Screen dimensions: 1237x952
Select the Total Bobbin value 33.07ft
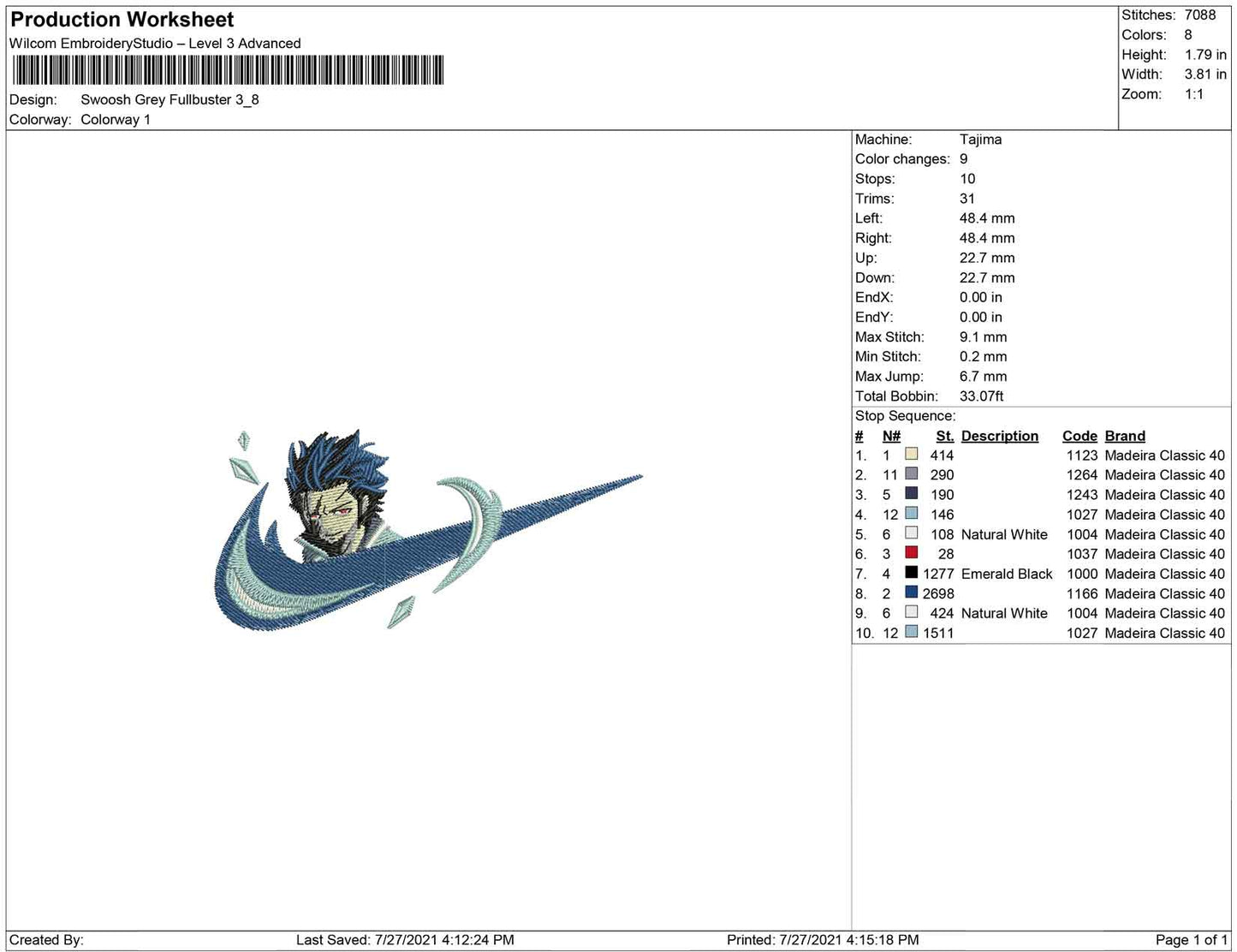pyautogui.click(x=982, y=396)
